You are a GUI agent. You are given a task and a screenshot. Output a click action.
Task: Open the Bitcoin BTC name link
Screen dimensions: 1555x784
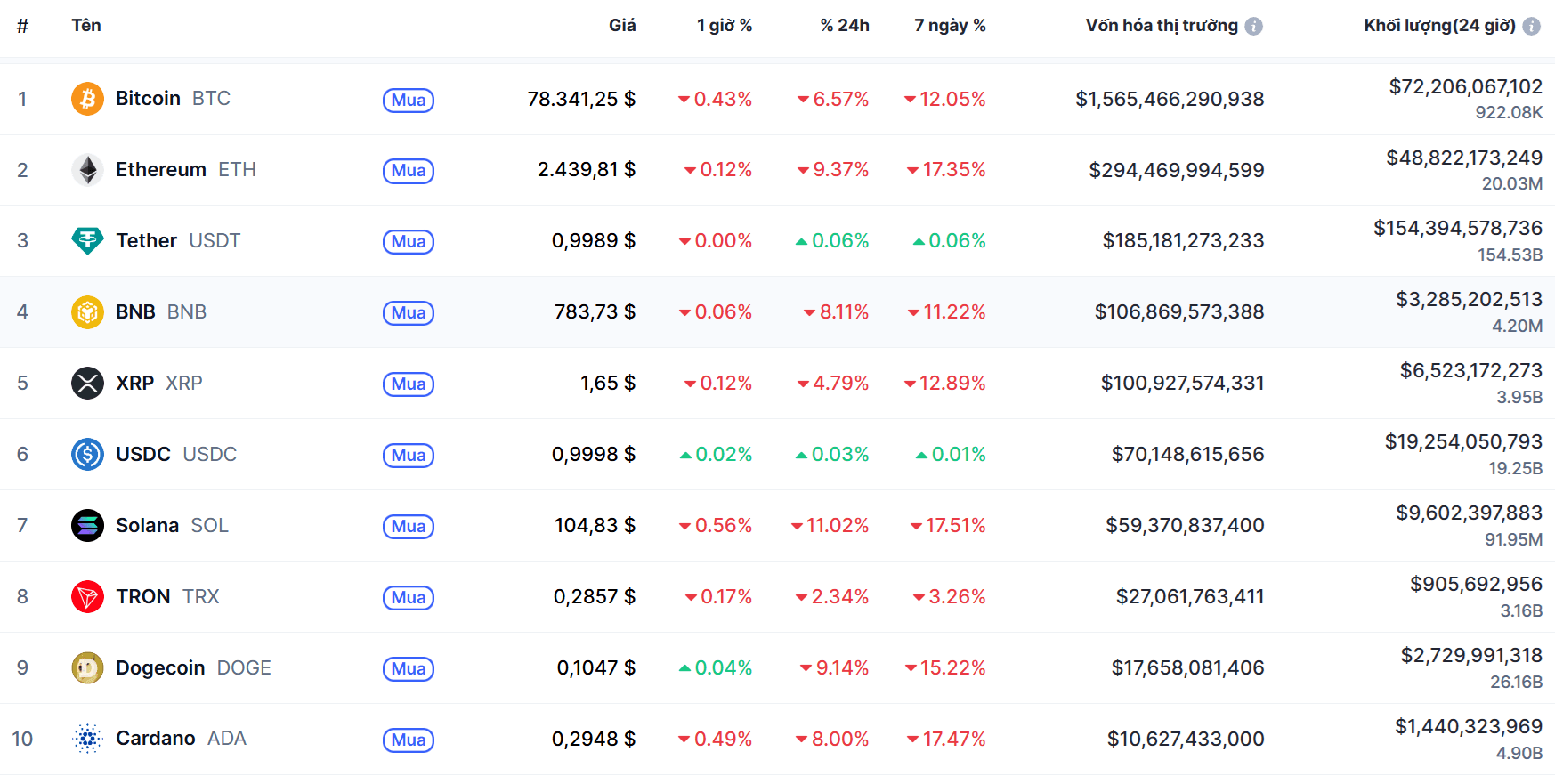point(173,99)
